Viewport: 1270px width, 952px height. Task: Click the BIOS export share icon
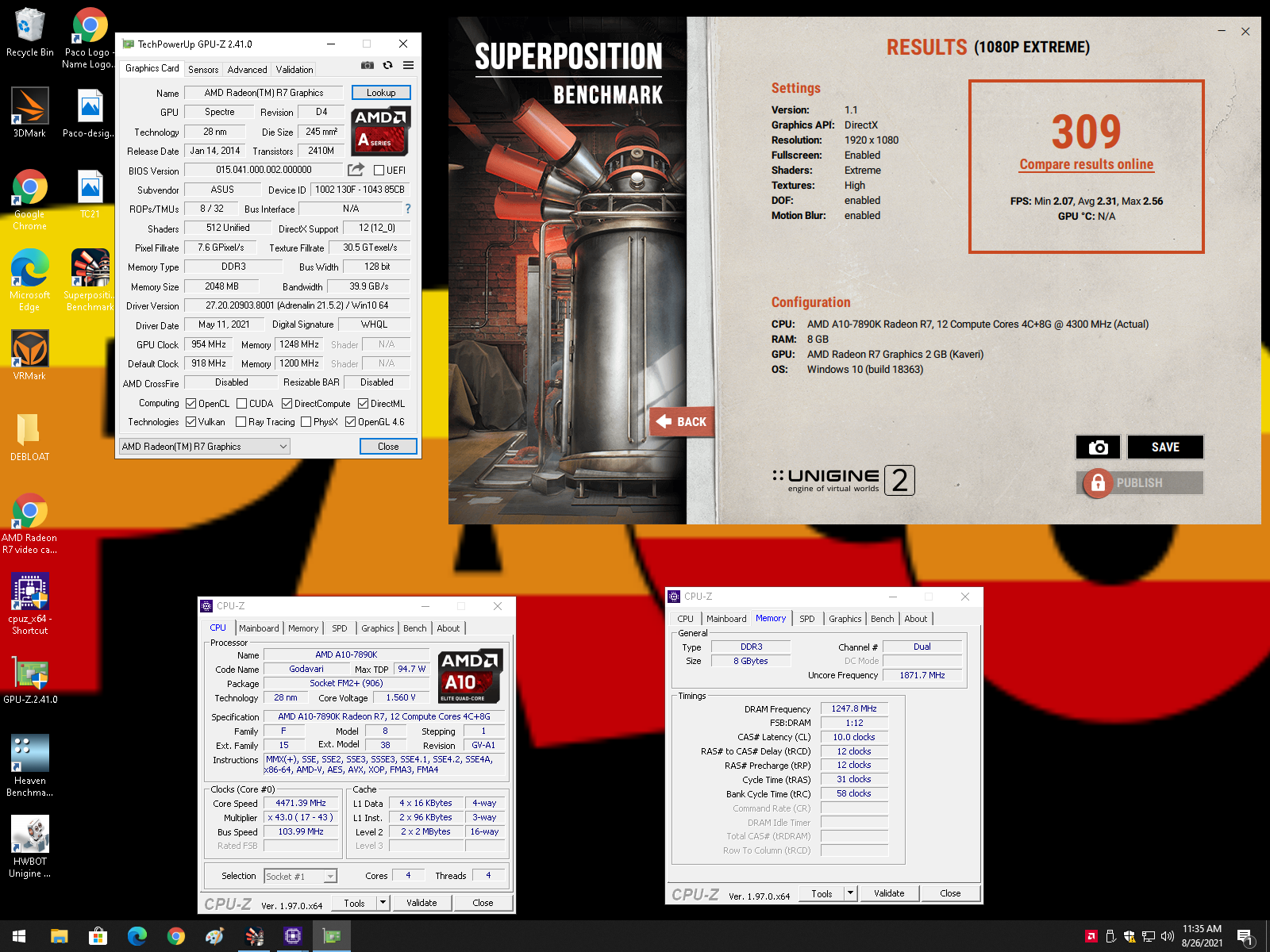356,170
